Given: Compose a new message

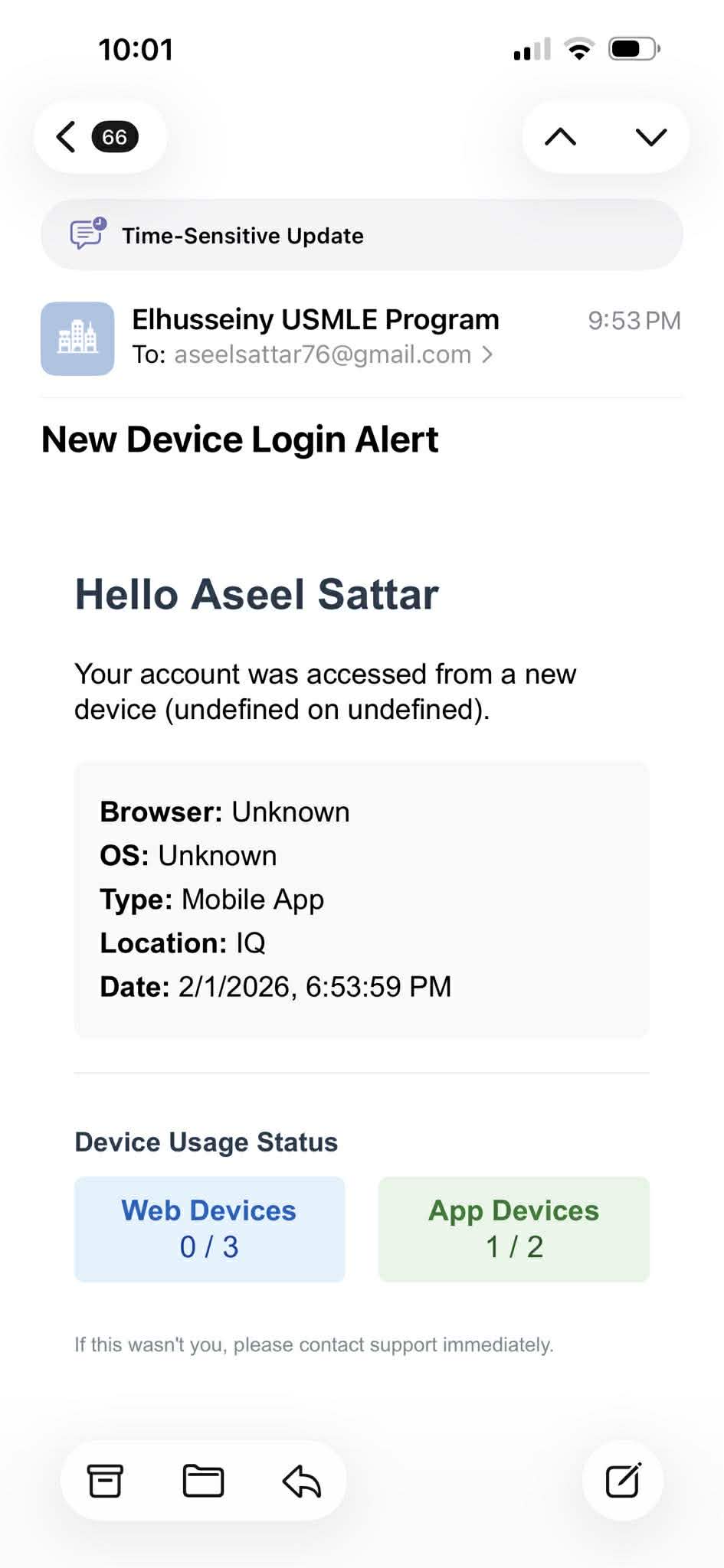Looking at the screenshot, I should pos(623,1480).
